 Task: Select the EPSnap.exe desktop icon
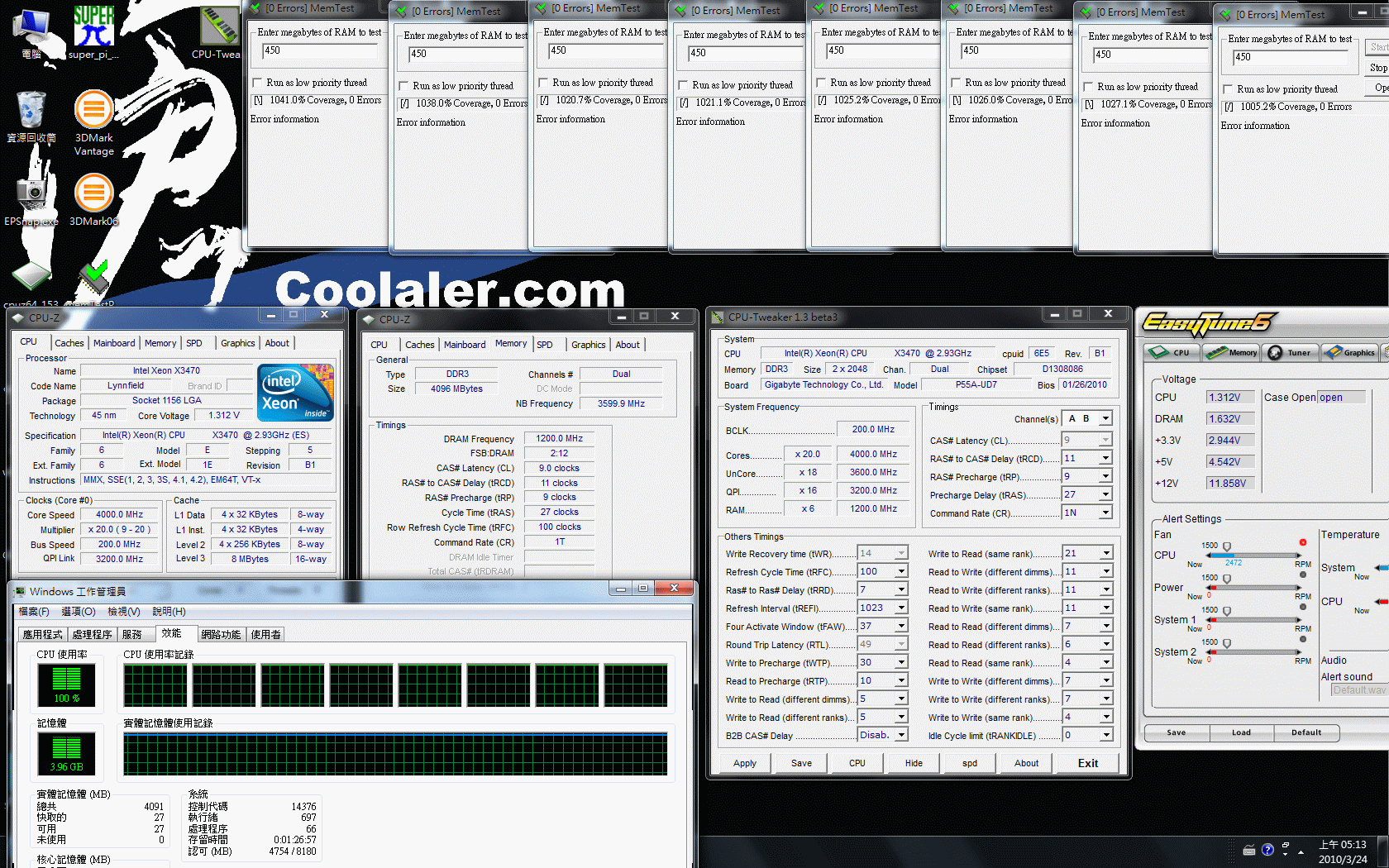click(x=31, y=199)
